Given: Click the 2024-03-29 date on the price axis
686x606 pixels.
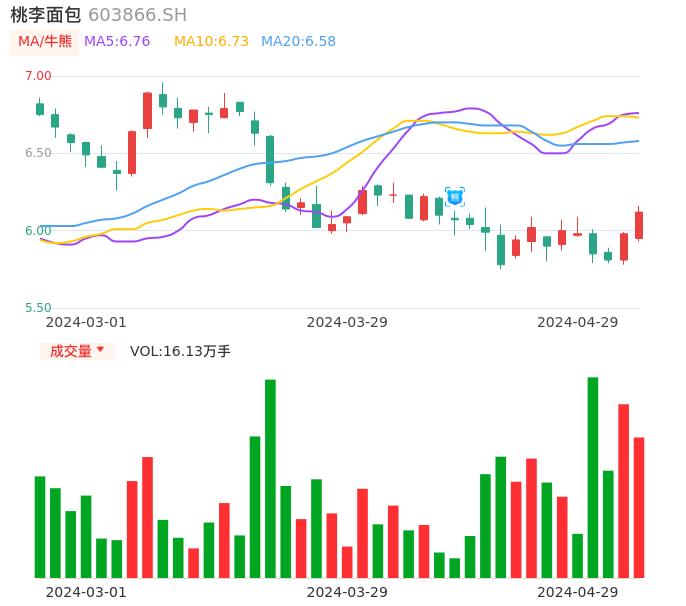Looking at the screenshot, I should (347, 322).
